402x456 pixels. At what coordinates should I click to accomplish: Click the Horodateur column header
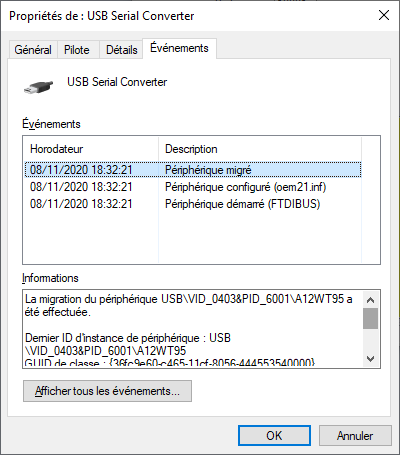tap(91, 149)
